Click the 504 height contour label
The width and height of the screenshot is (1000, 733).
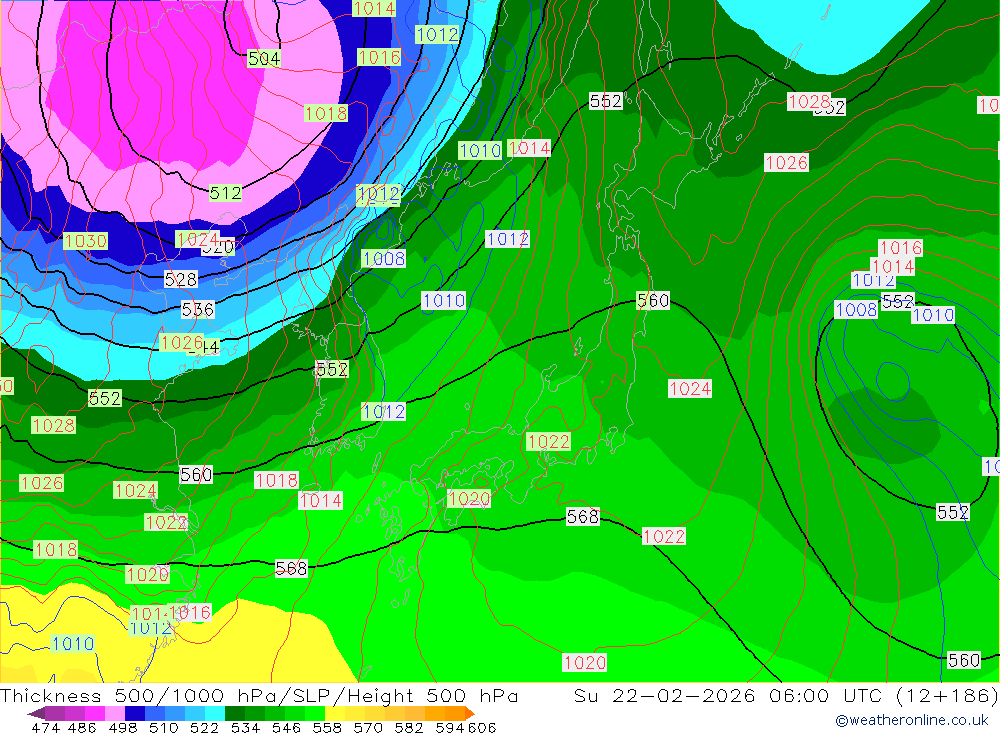click(x=263, y=59)
